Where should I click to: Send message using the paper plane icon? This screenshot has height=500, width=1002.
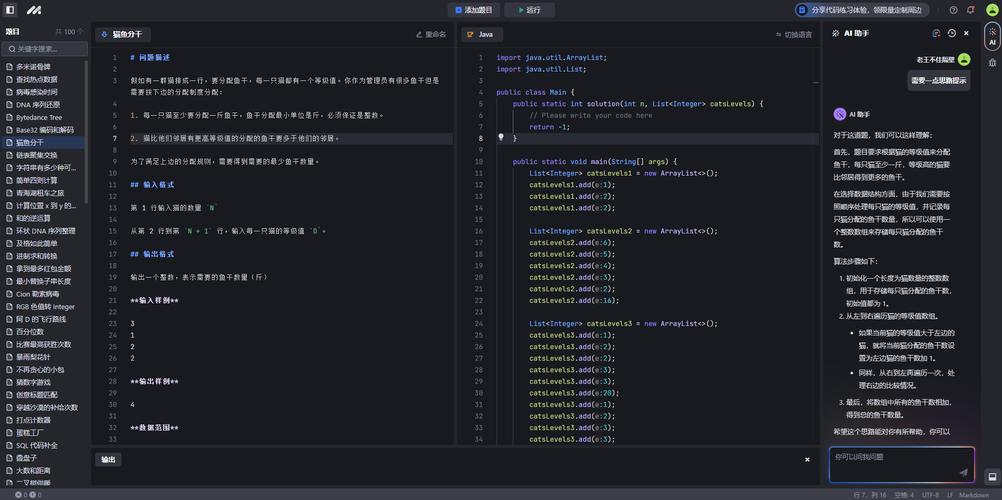coord(963,472)
